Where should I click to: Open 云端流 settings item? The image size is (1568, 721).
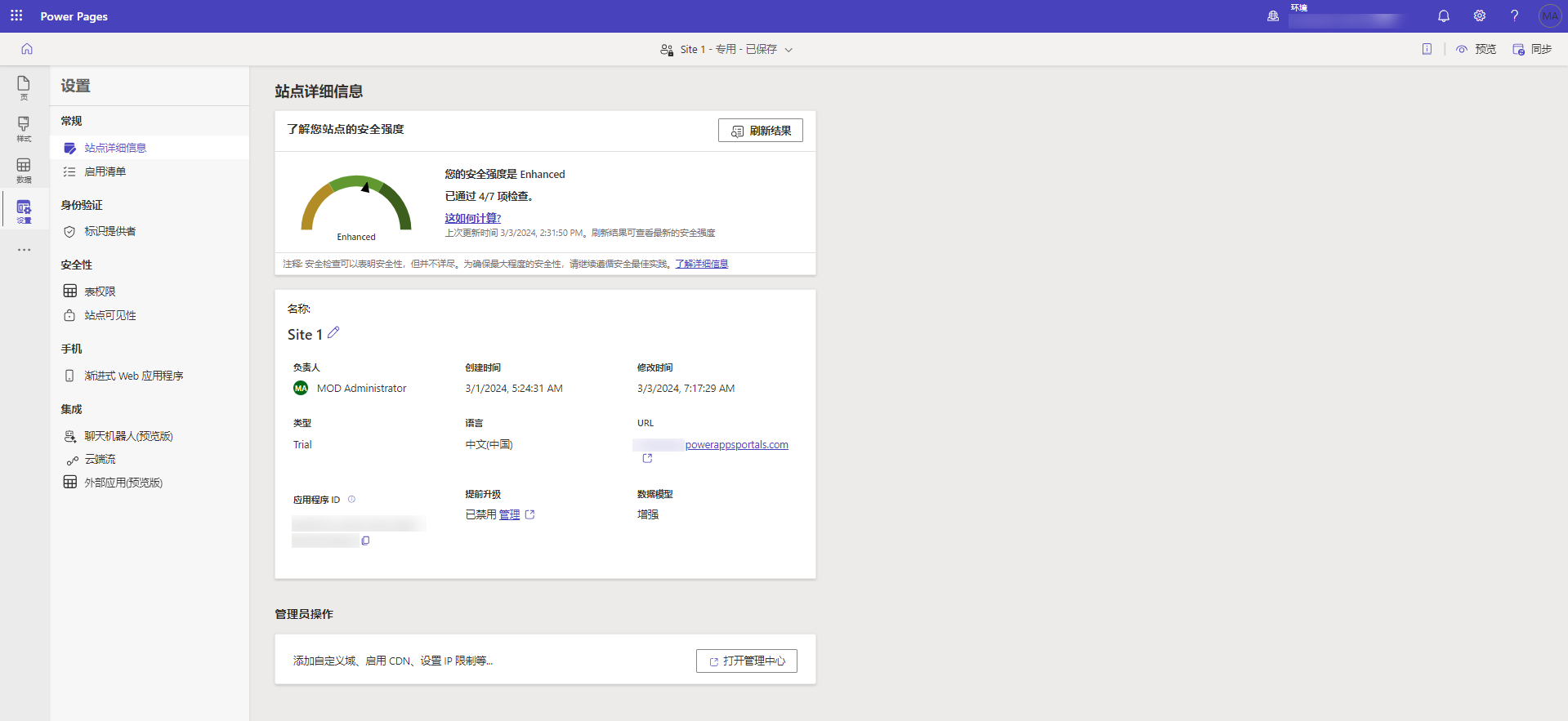pyautogui.click(x=150, y=459)
